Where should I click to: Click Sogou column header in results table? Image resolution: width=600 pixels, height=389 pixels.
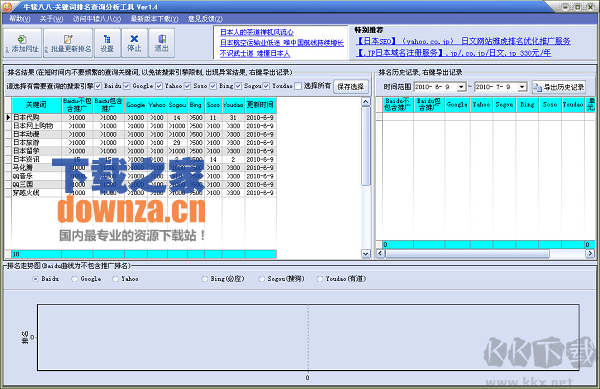(177, 105)
